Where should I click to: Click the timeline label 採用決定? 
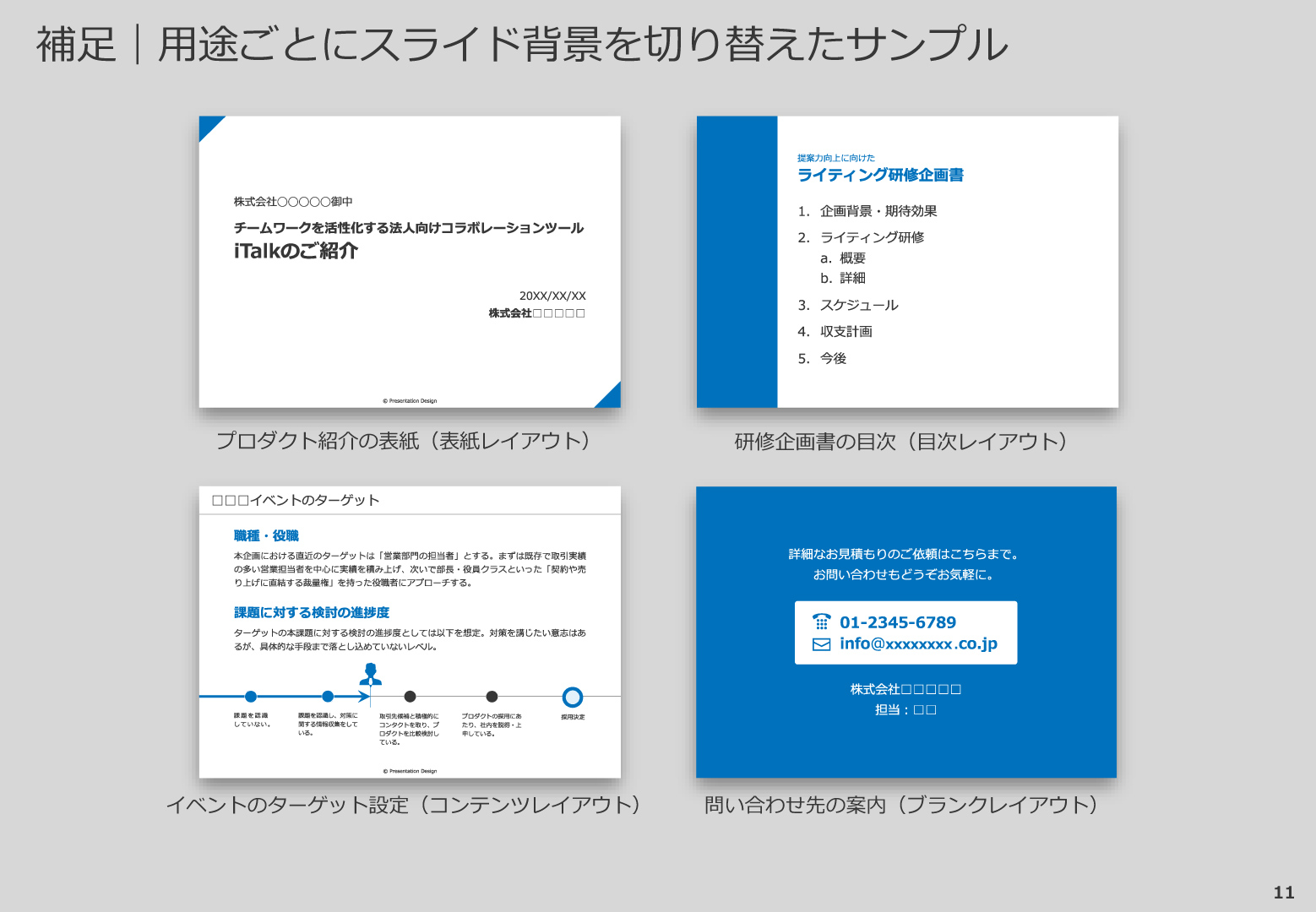[x=573, y=717]
